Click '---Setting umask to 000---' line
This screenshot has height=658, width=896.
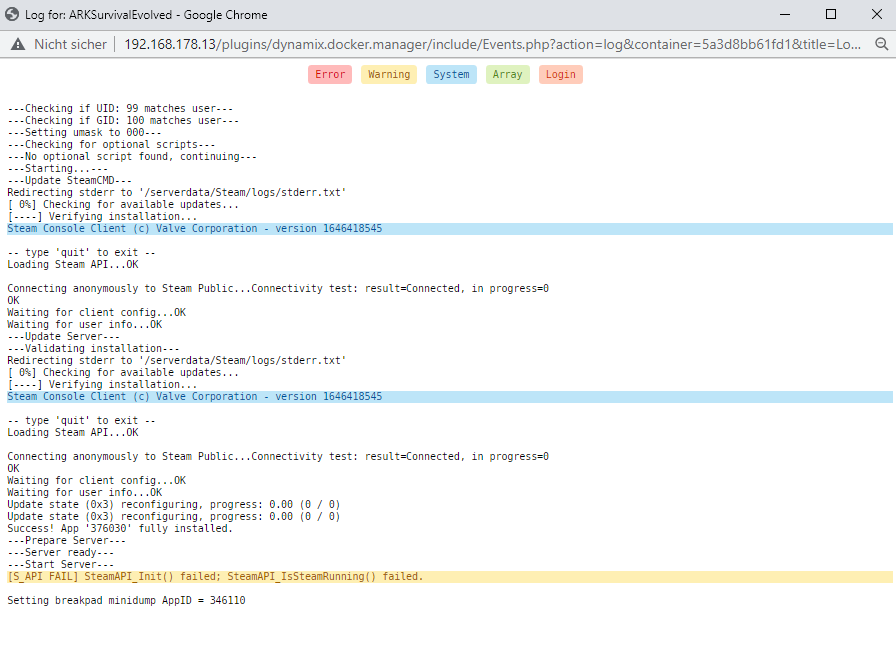(84, 133)
